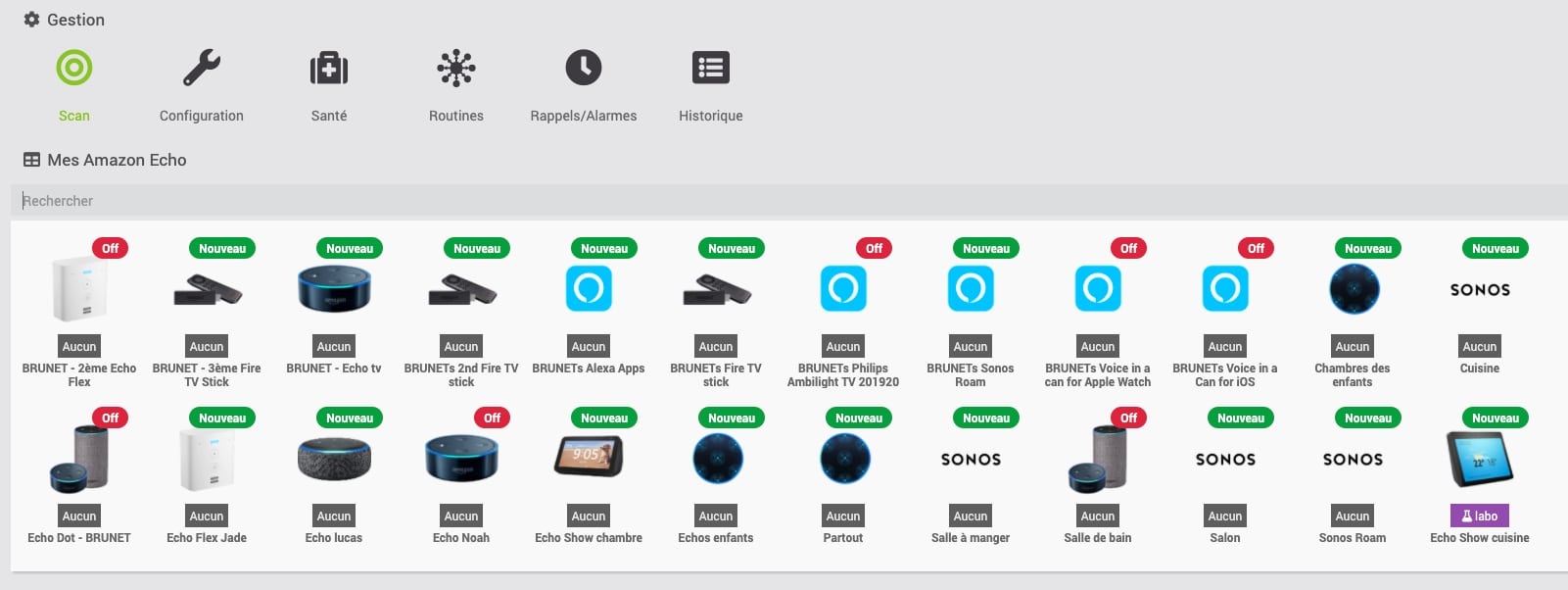Click the Configuration label
The height and width of the screenshot is (590, 1568).
coord(202,116)
